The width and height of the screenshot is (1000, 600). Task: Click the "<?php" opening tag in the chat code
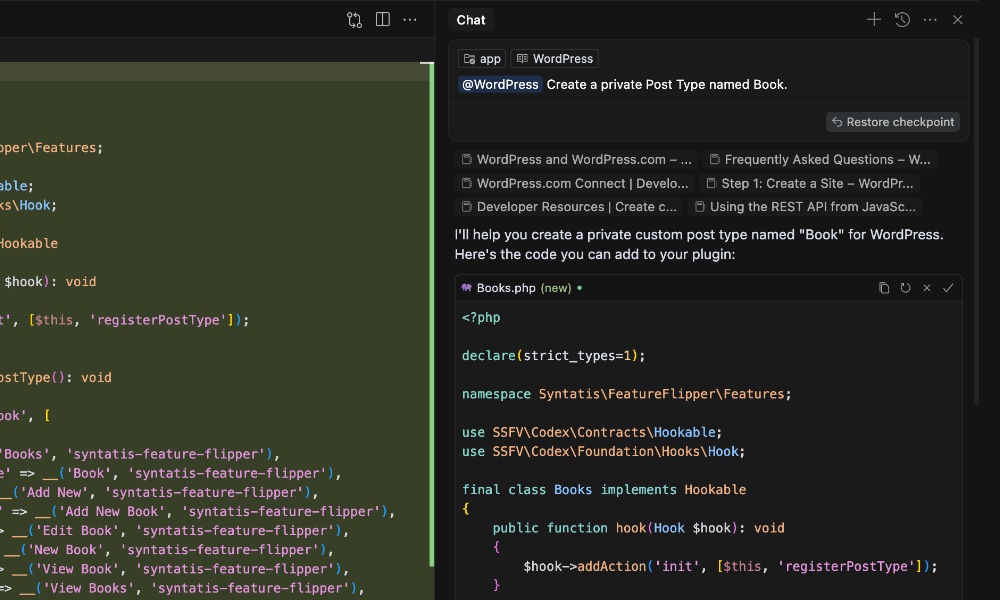point(481,318)
